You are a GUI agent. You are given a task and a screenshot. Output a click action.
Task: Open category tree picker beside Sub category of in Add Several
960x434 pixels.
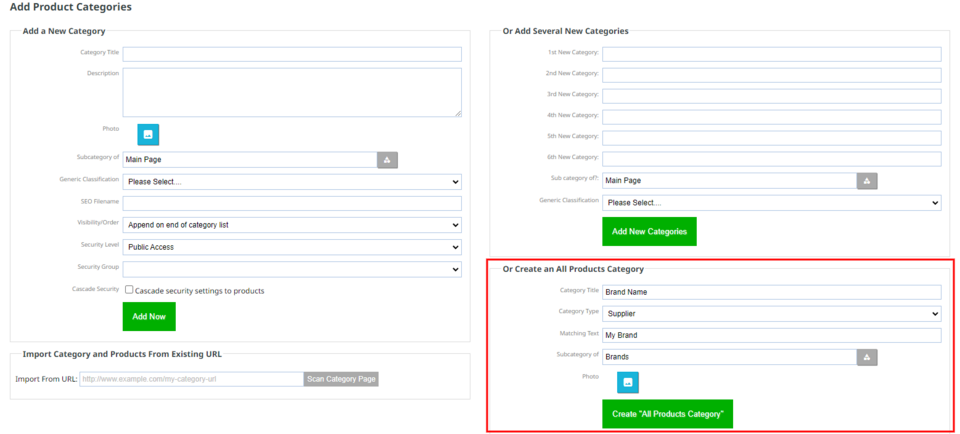867,181
